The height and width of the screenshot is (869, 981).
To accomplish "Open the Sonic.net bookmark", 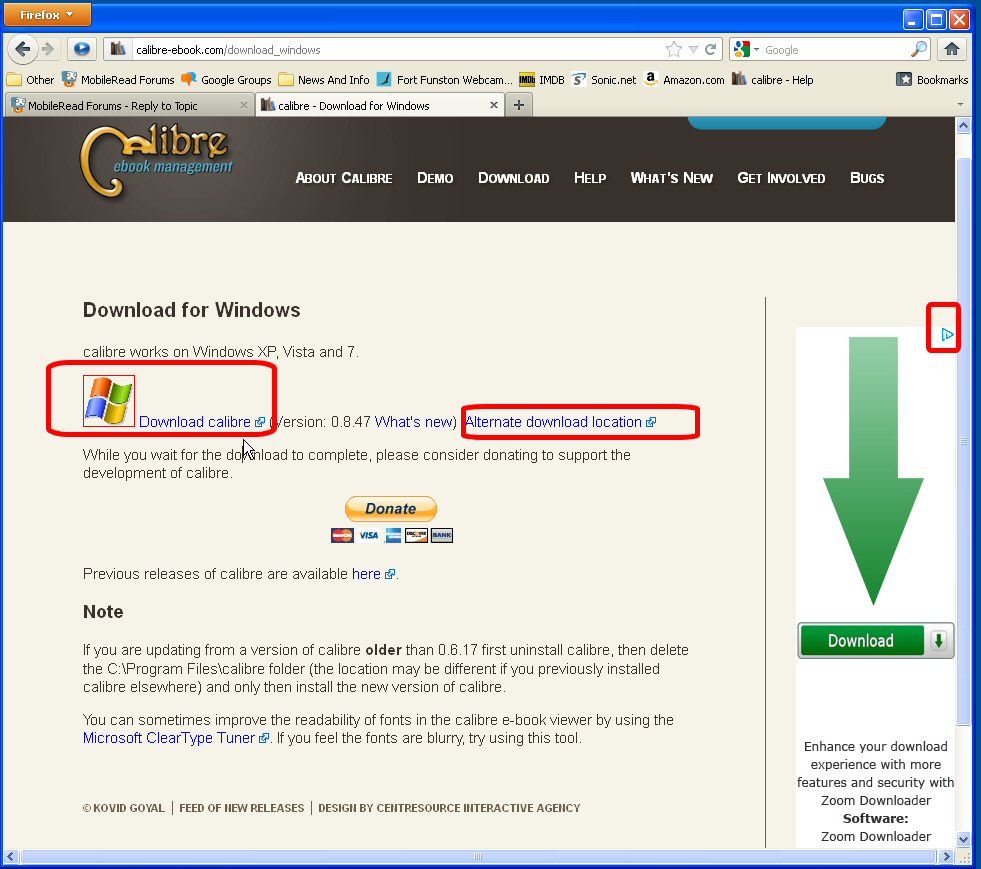I will (x=604, y=79).
